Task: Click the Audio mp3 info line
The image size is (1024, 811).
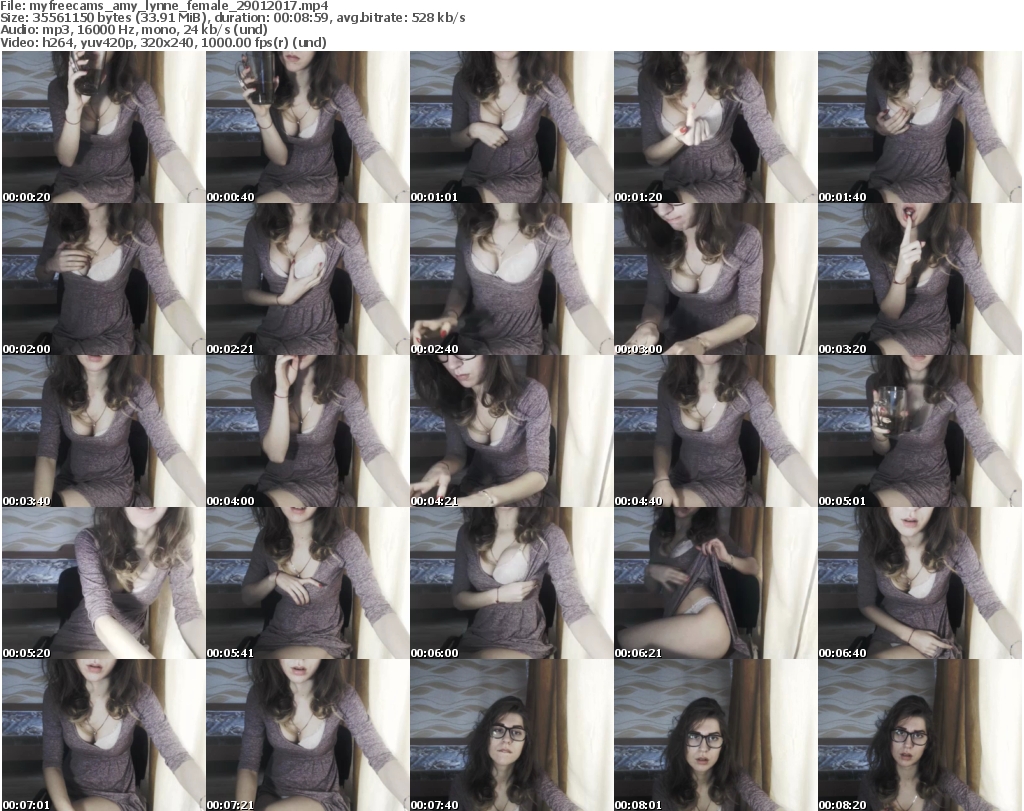Action: coord(134,30)
